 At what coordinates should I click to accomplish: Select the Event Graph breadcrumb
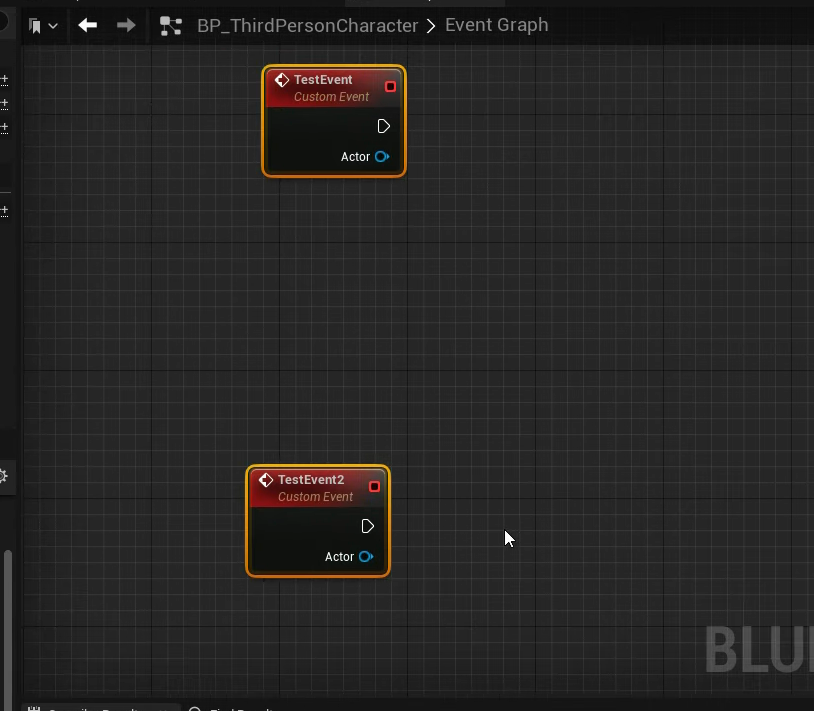click(496, 25)
